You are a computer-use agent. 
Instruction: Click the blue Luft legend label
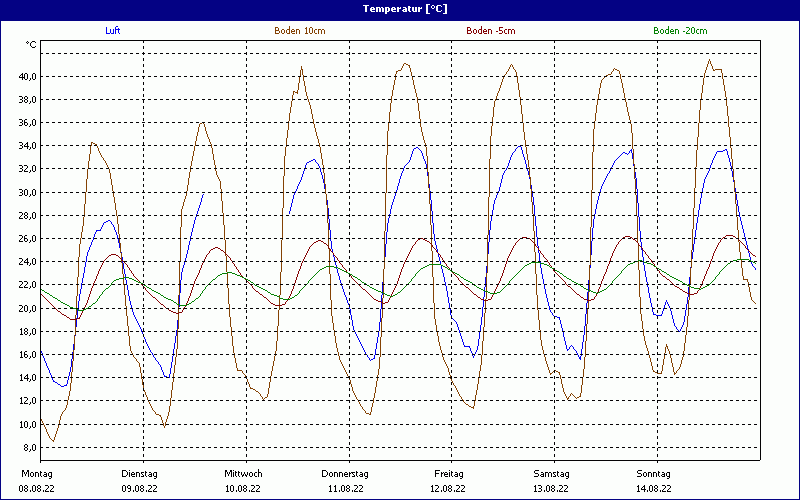114,31
